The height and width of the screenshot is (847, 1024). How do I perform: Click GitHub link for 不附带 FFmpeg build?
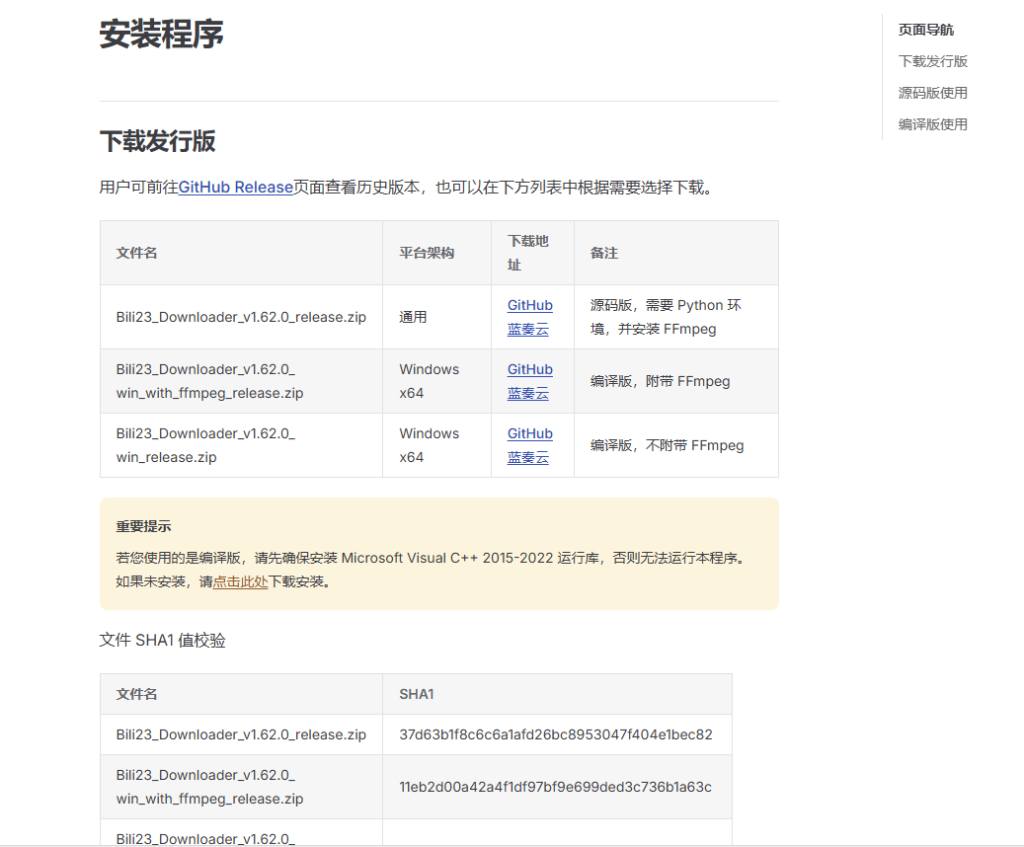530,434
